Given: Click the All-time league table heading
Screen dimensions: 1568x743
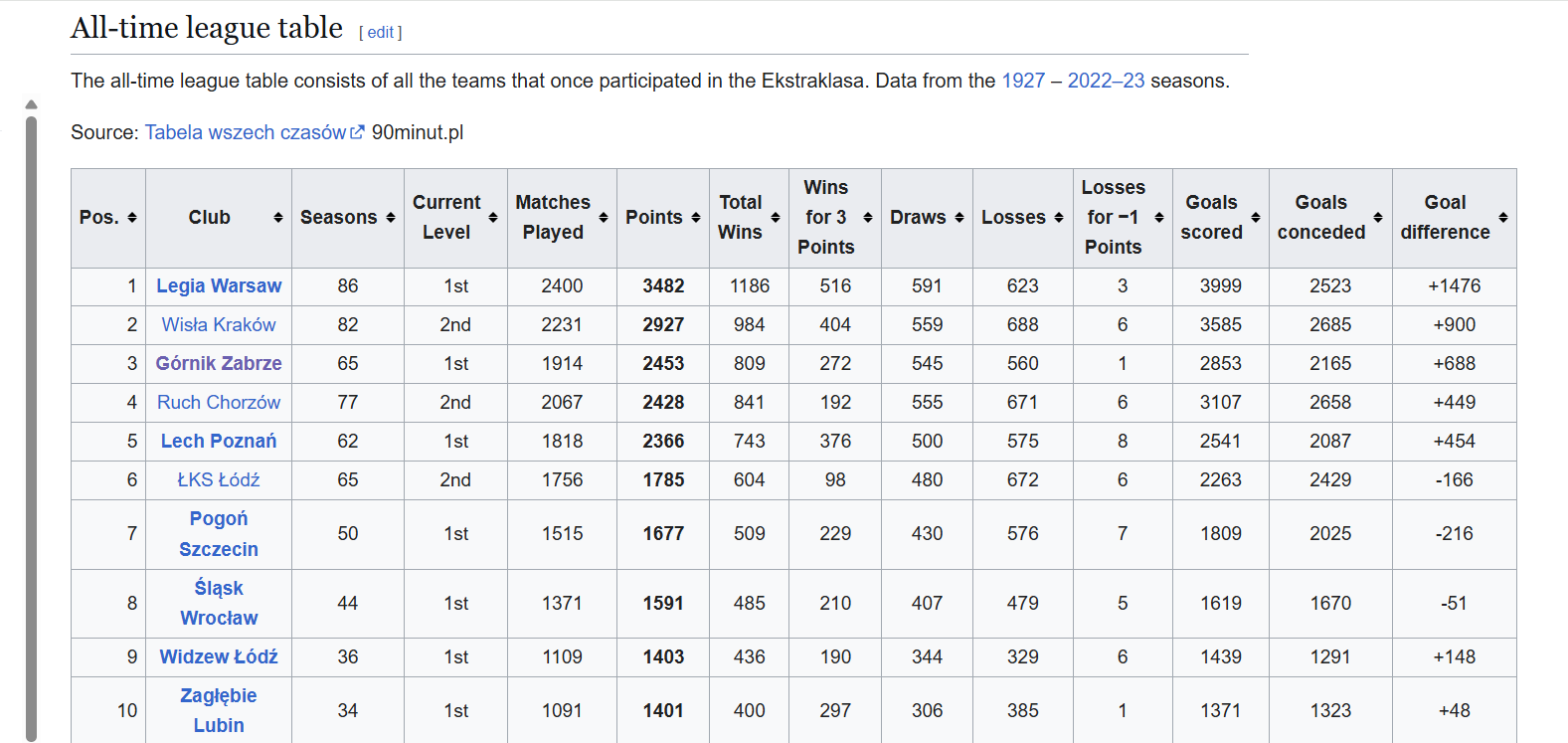Looking at the screenshot, I should tap(207, 28).
